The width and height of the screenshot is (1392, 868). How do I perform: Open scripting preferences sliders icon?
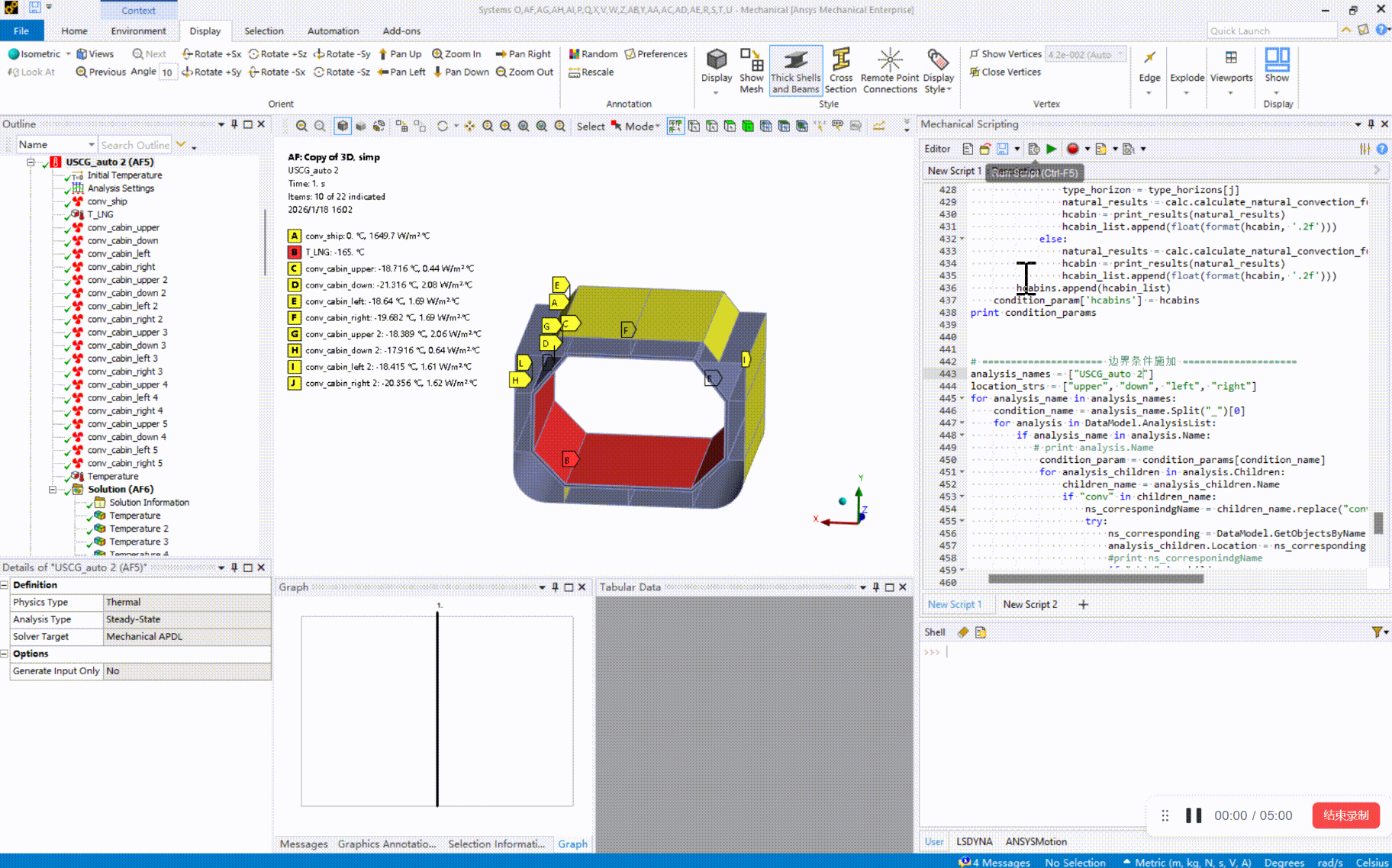(1365, 149)
